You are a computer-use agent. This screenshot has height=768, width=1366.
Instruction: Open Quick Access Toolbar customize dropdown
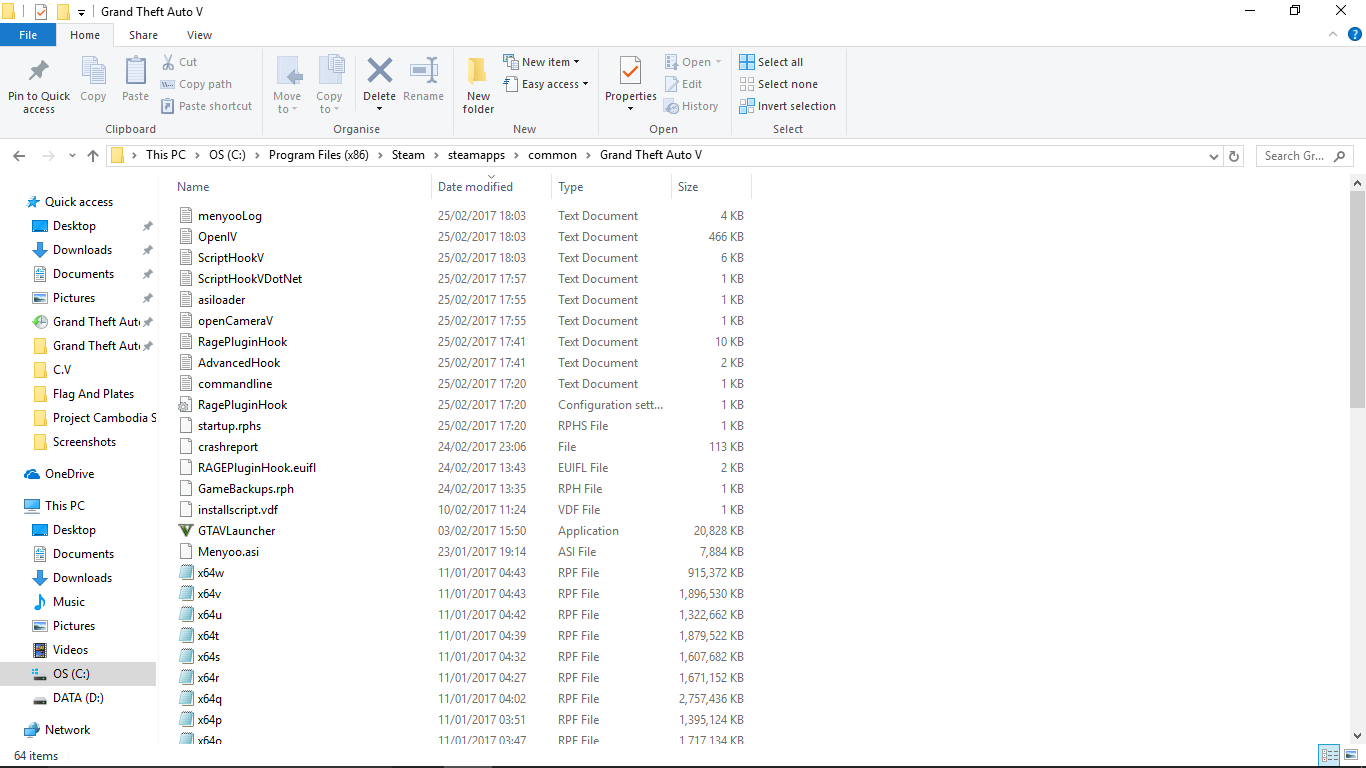[x=81, y=12]
